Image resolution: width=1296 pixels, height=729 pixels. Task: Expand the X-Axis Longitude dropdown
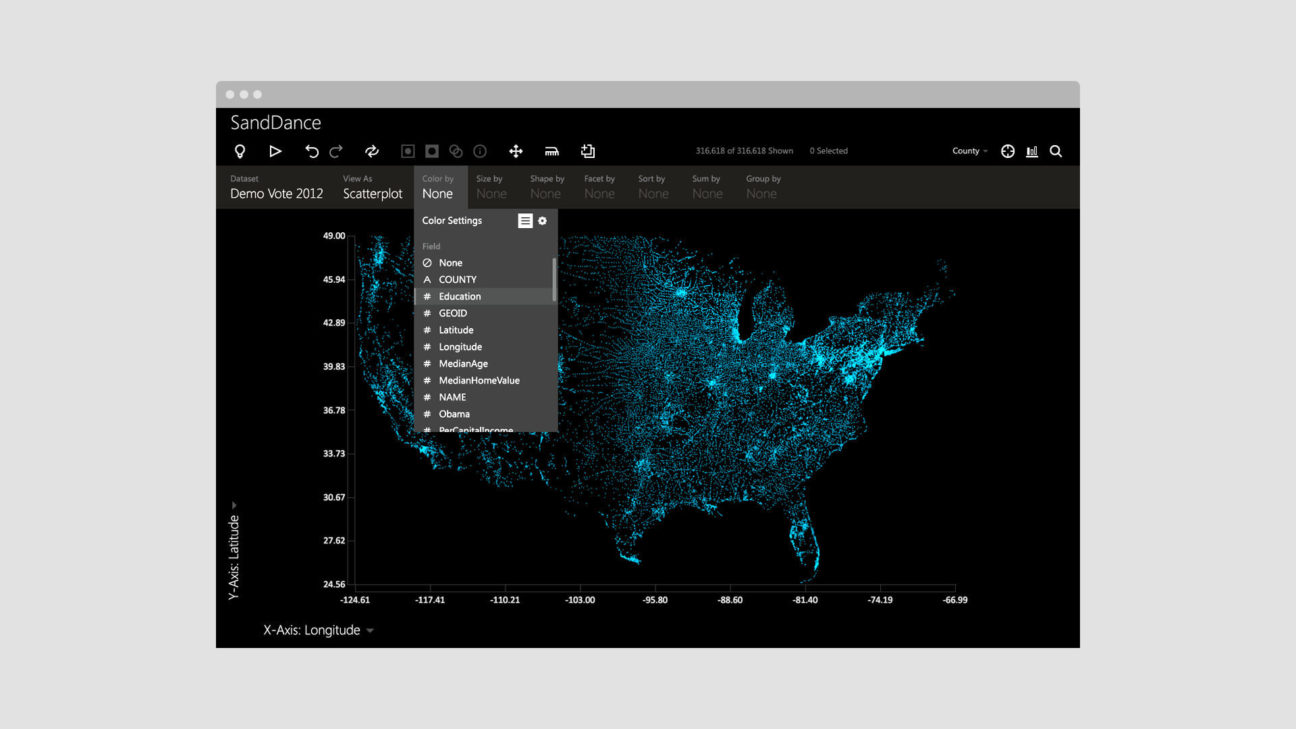click(x=318, y=631)
